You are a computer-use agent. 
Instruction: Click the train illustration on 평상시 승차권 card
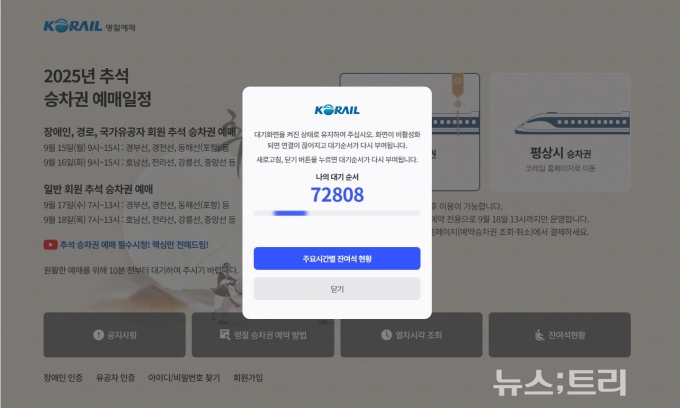572,122
